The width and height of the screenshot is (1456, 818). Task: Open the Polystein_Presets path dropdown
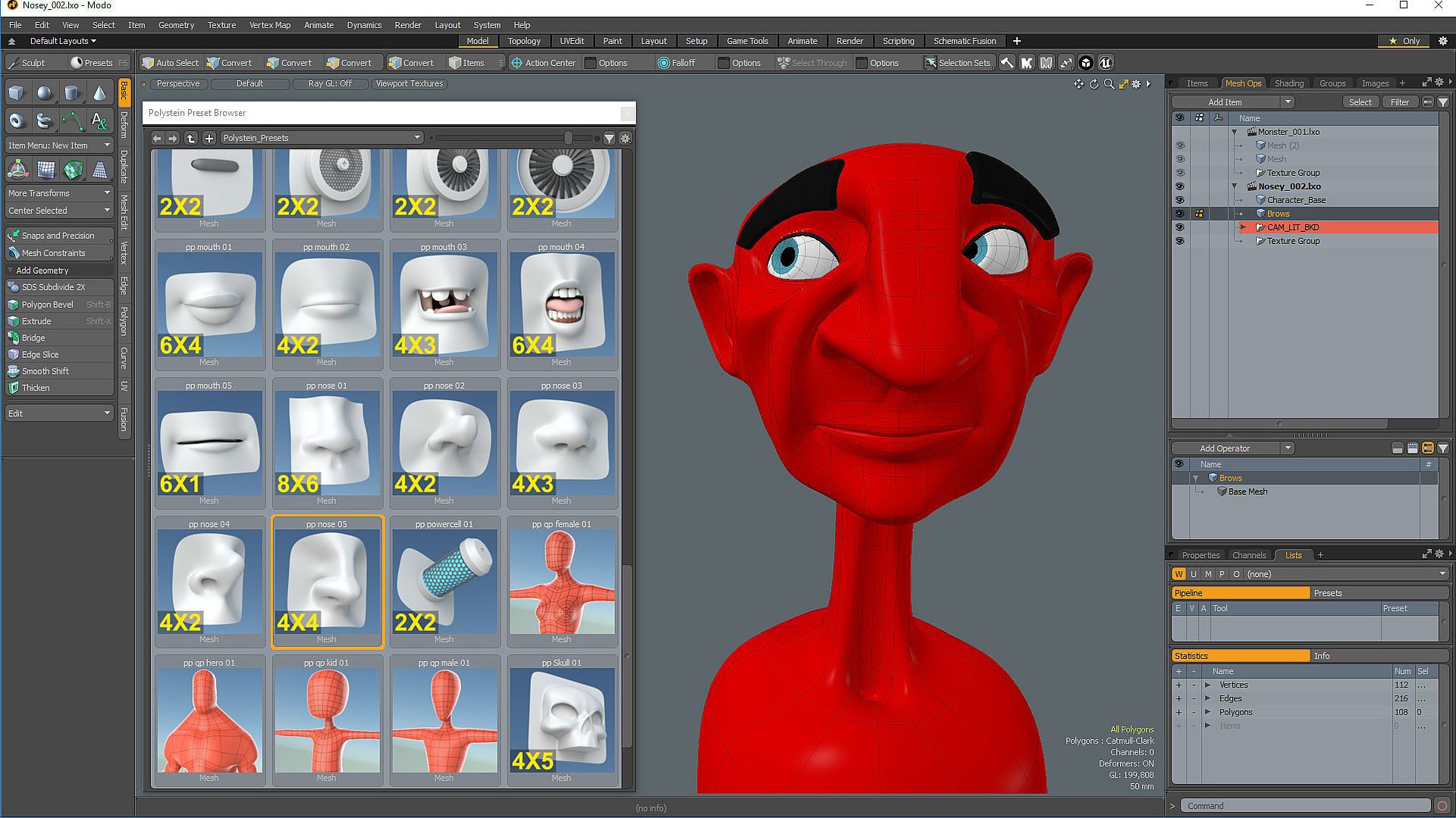322,138
